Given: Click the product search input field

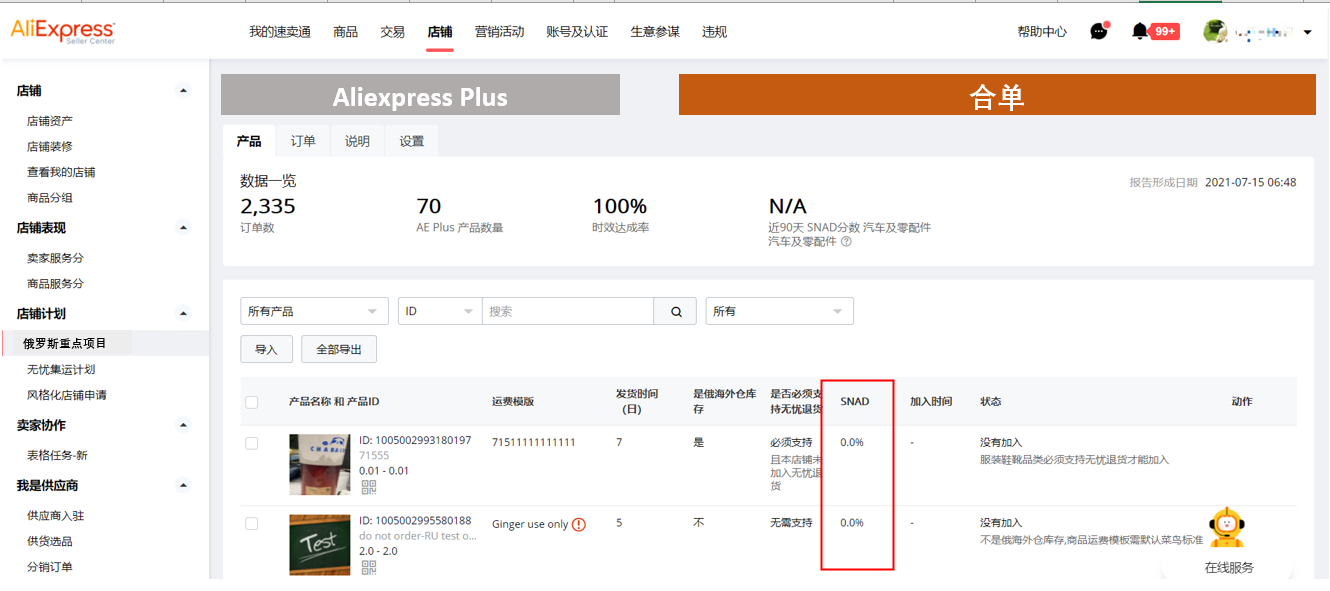Looking at the screenshot, I should [x=568, y=312].
